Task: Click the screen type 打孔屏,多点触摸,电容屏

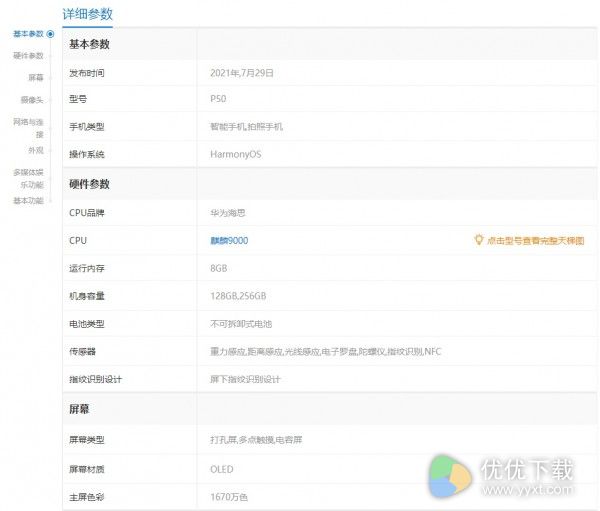Action: [256, 440]
